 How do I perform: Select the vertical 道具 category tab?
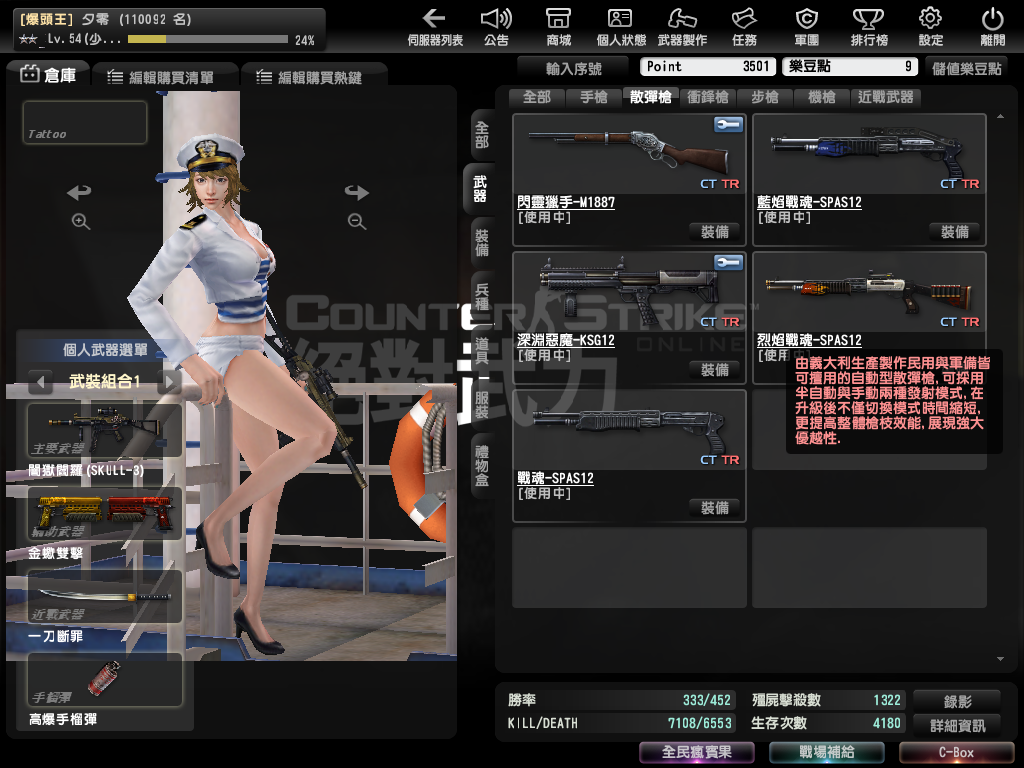click(482, 351)
